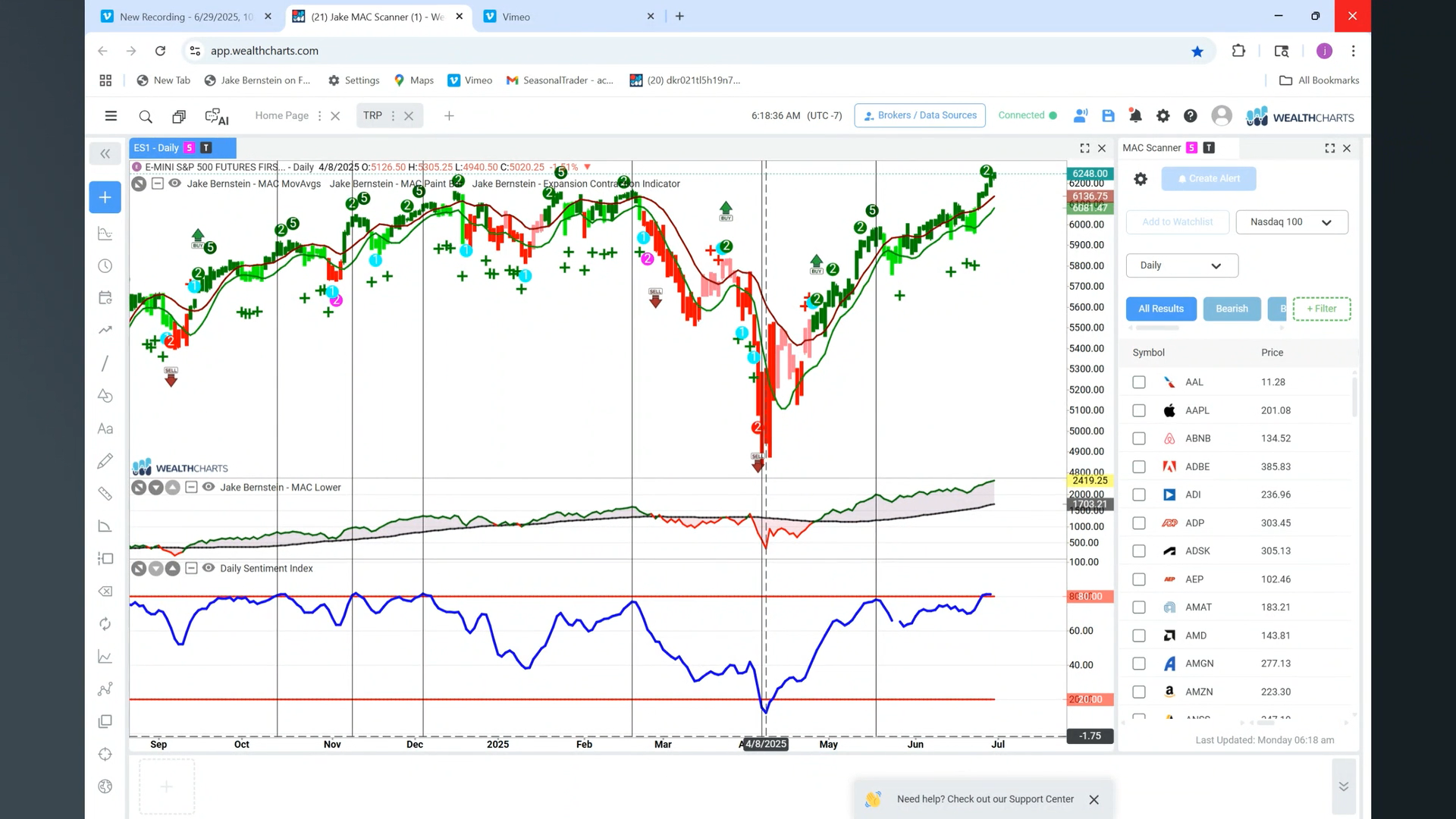Check the AMZN symbol checkbox

coord(1138,692)
